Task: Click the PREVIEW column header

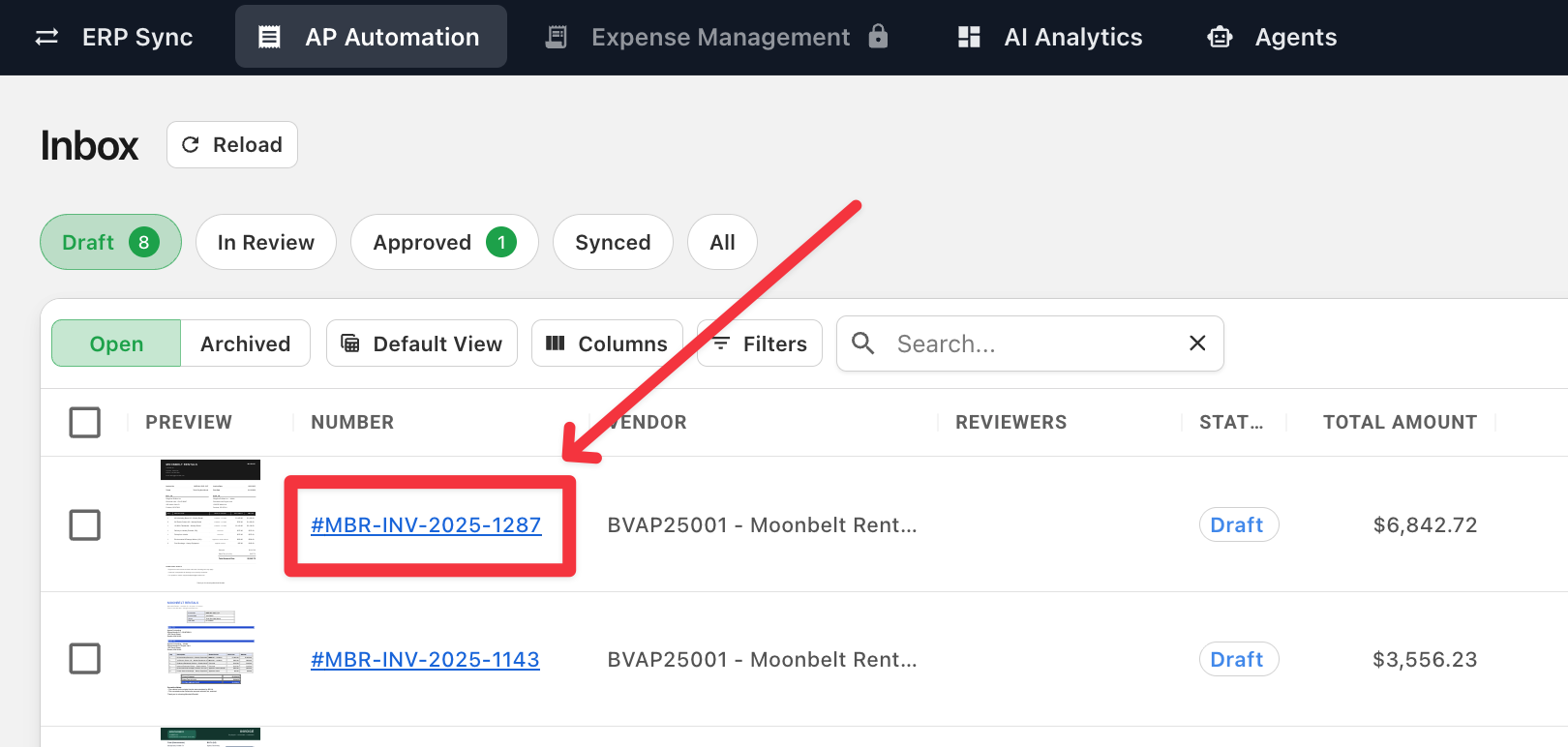Action: (189, 422)
